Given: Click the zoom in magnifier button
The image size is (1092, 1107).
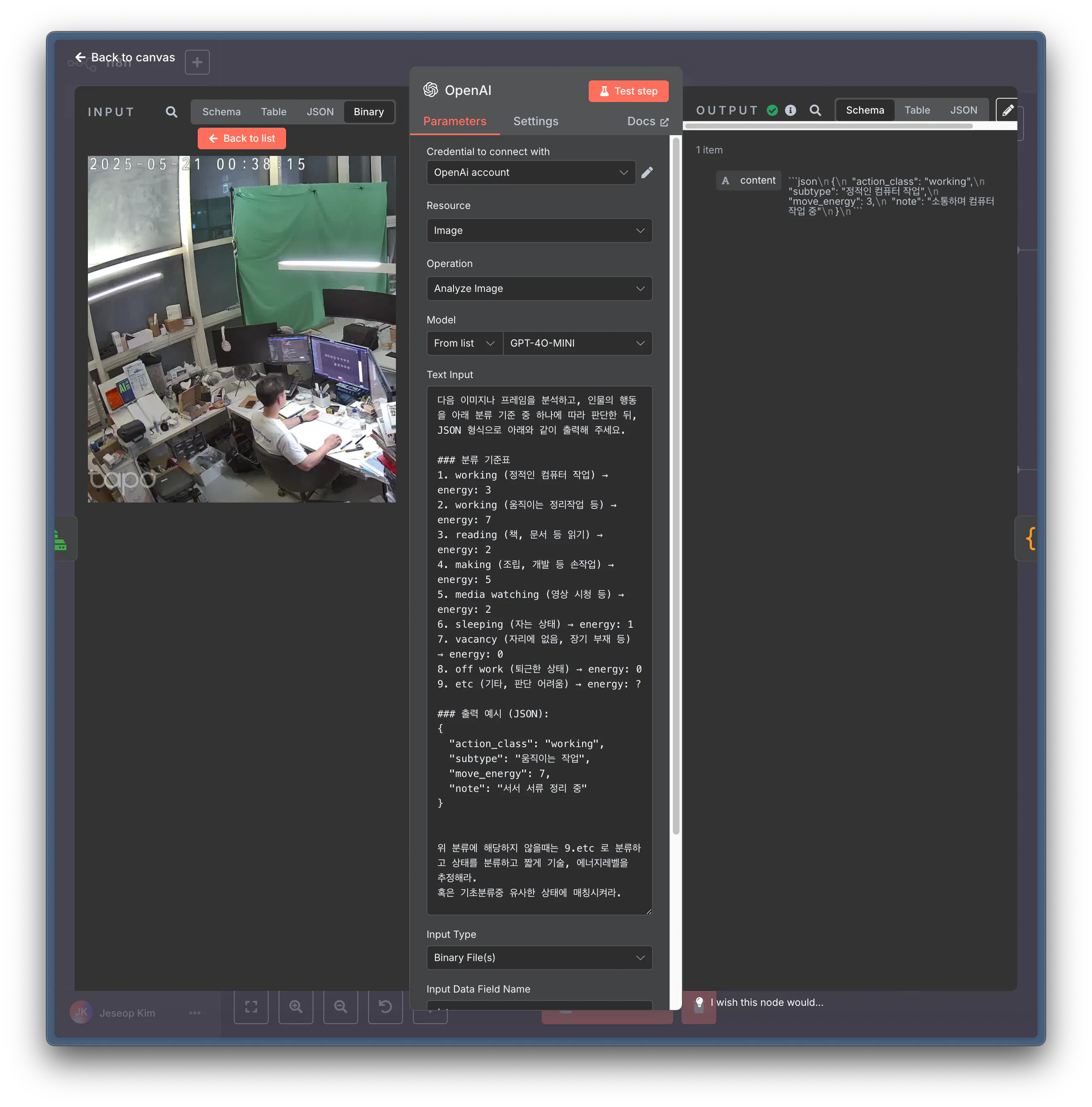Looking at the screenshot, I should [x=296, y=1007].
